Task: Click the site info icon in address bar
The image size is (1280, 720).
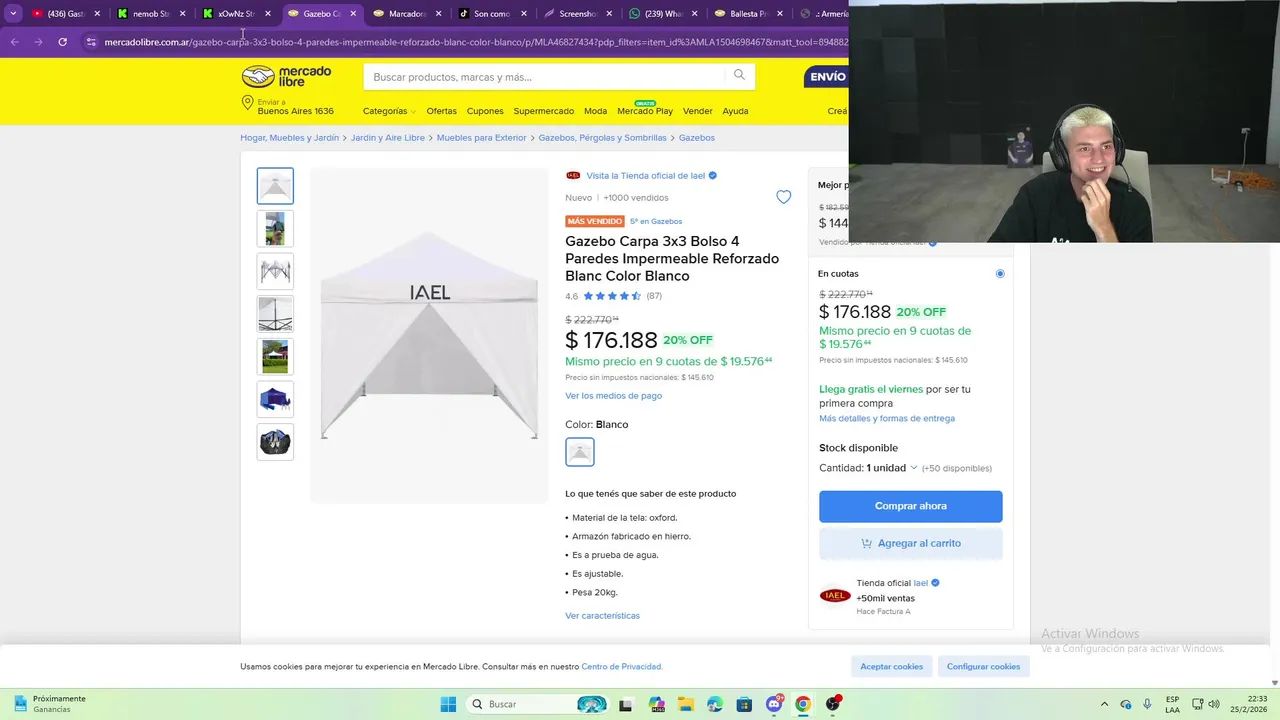Action: pyautogui.click(x=91, y=42)
